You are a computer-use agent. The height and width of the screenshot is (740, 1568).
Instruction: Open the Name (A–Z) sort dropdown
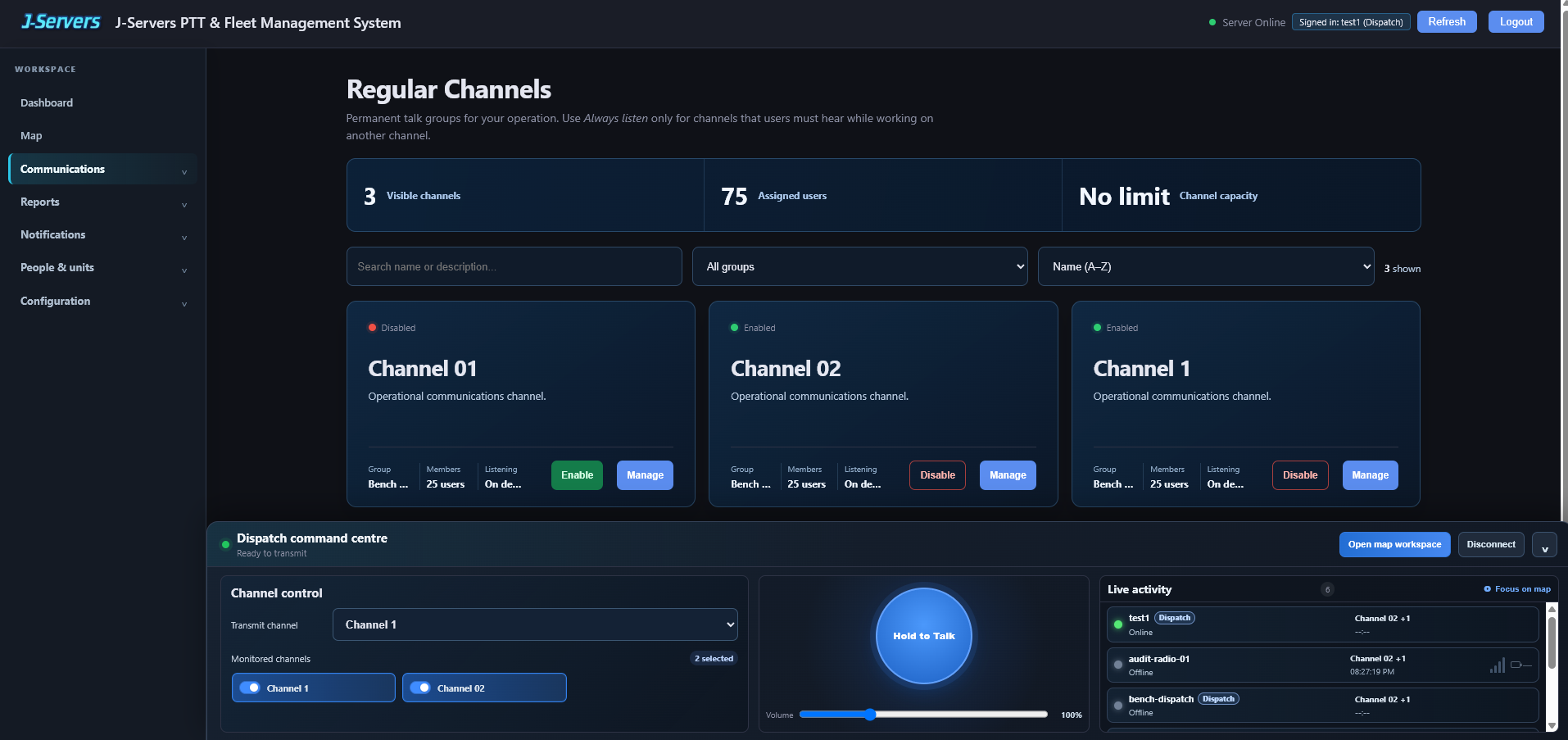(x=1206, y=266)
